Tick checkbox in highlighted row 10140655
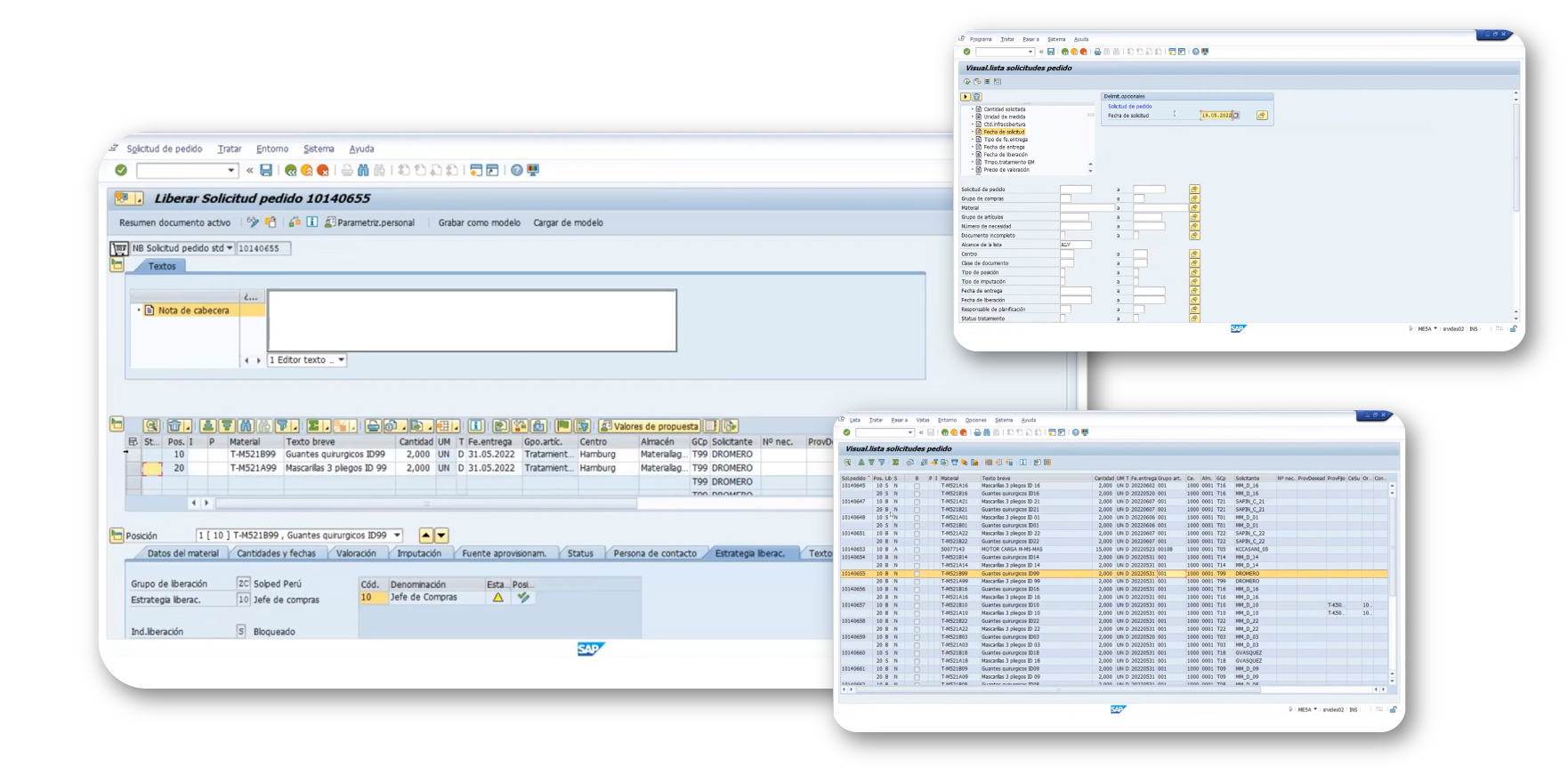 (x=917, y=574)
